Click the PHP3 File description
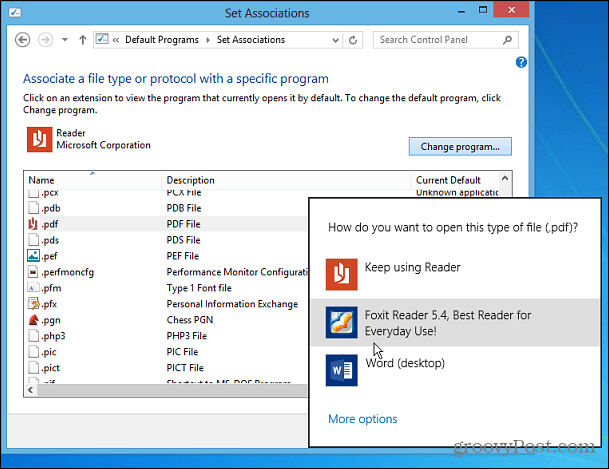609x469 pixels. click(186, 336)
